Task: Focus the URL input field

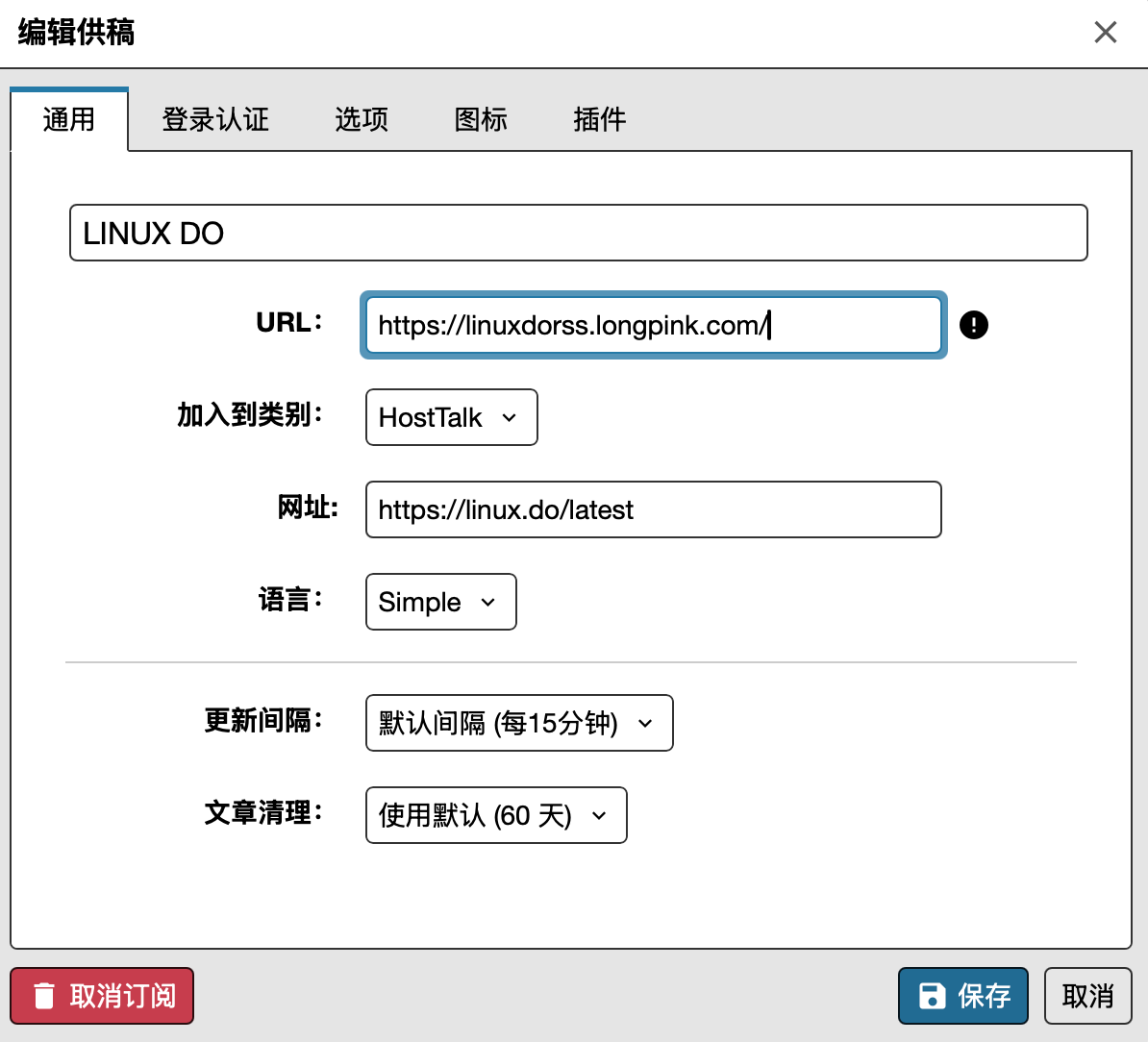Action: tap(653, 325)
